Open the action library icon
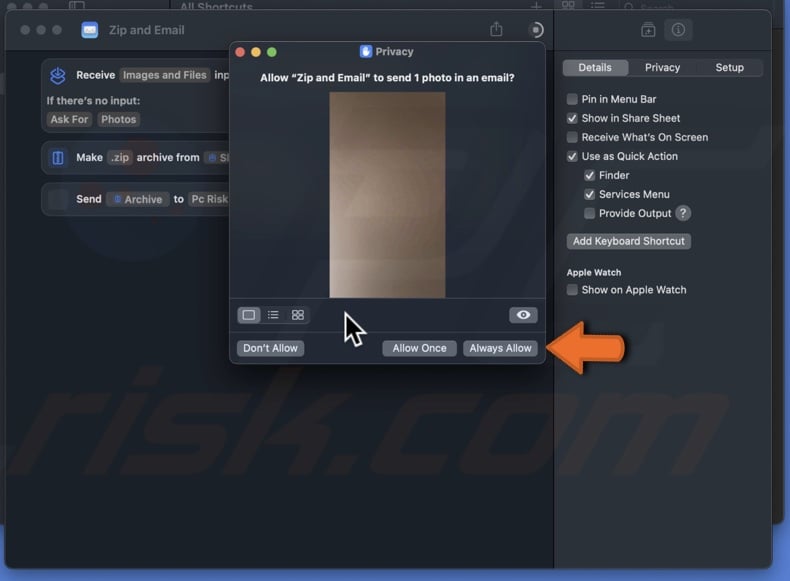 [648, 30]
